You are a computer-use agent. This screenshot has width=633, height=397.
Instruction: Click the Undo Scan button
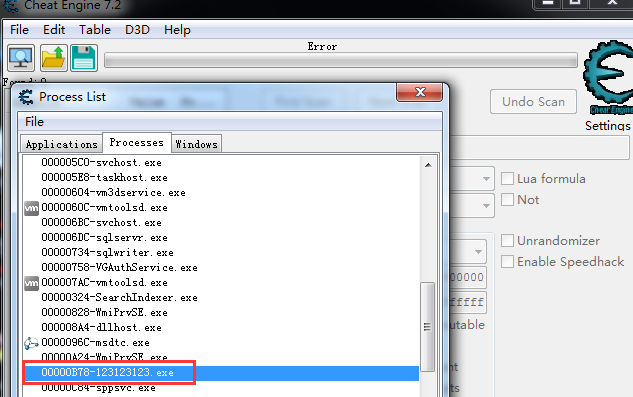tap(533, 102)
